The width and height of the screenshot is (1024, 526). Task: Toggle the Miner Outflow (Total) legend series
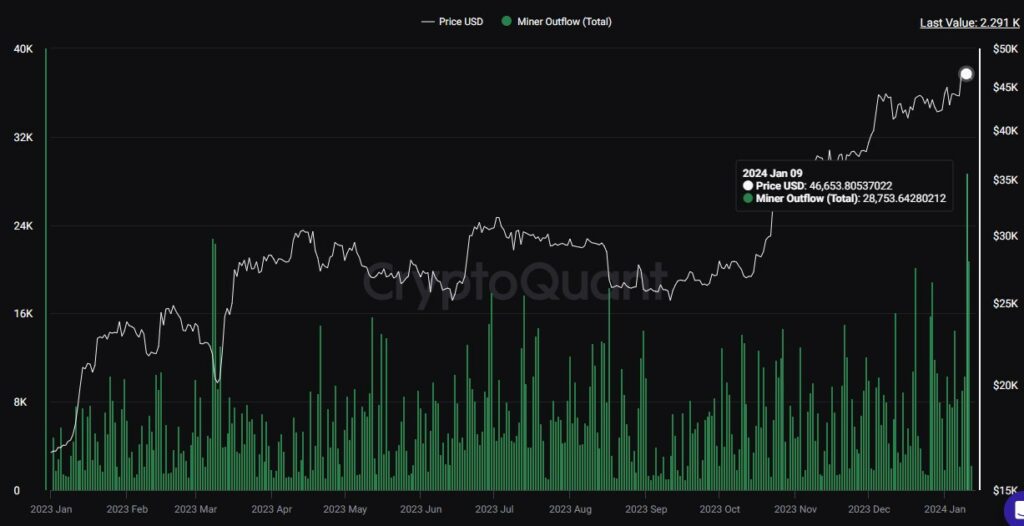tap(556, 22)
